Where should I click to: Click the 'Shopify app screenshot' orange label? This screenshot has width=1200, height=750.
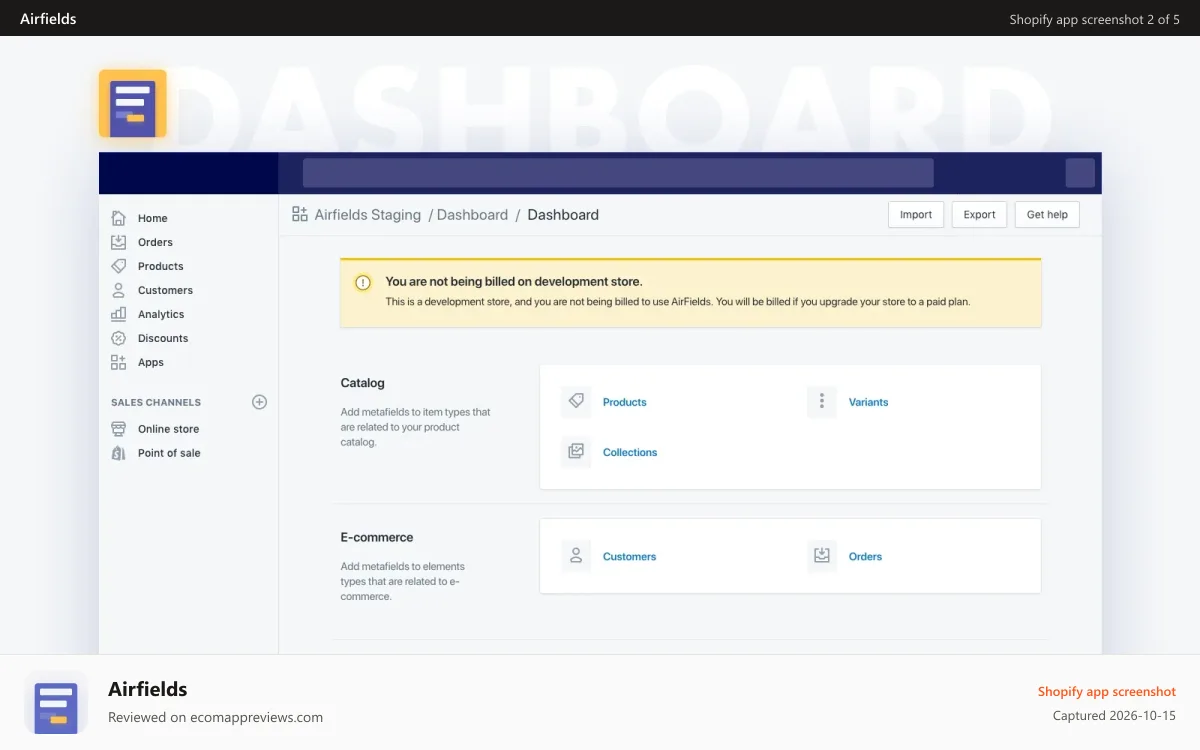1107,691
